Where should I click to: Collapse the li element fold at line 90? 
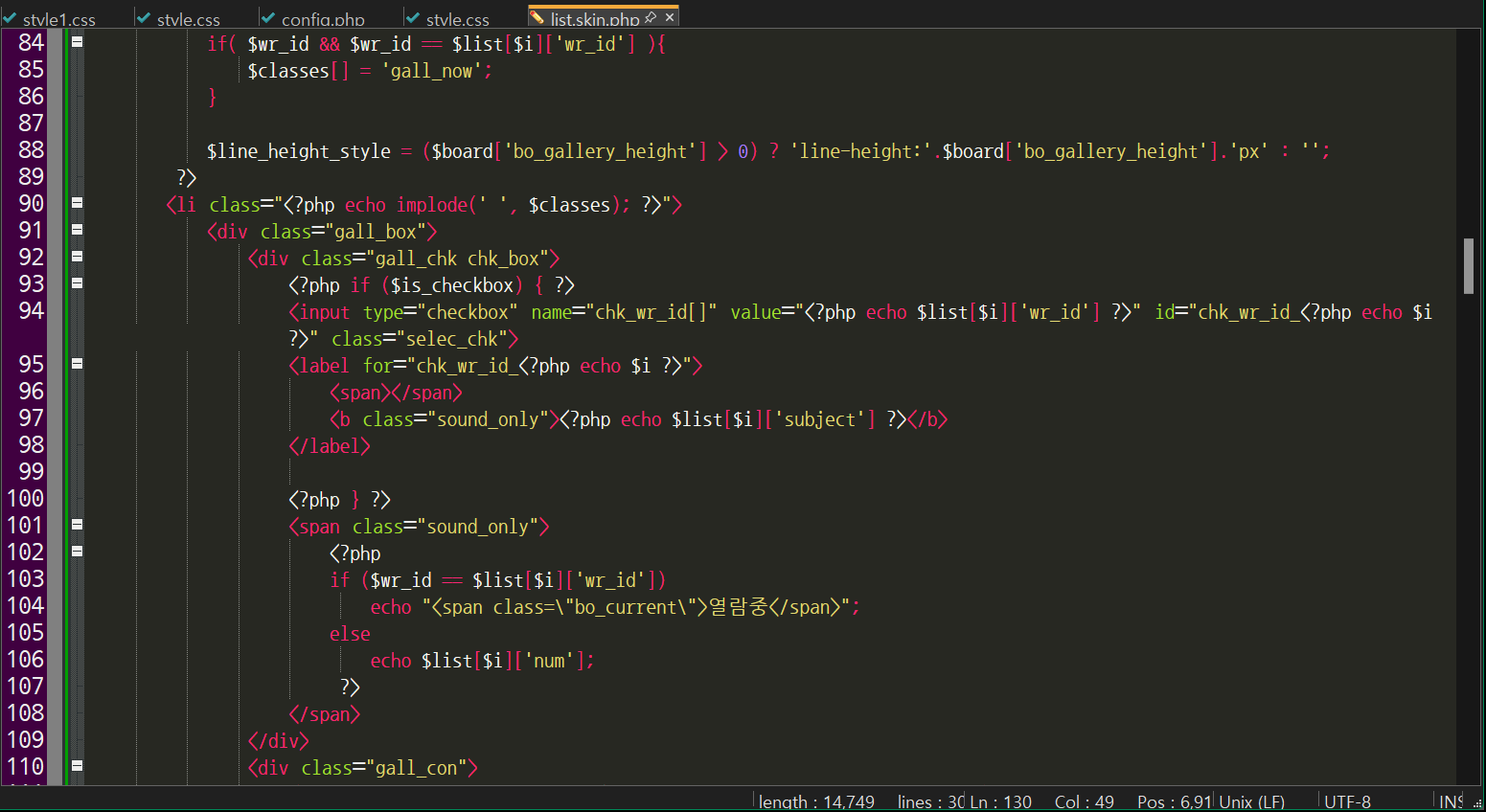(x=77, y=203)
